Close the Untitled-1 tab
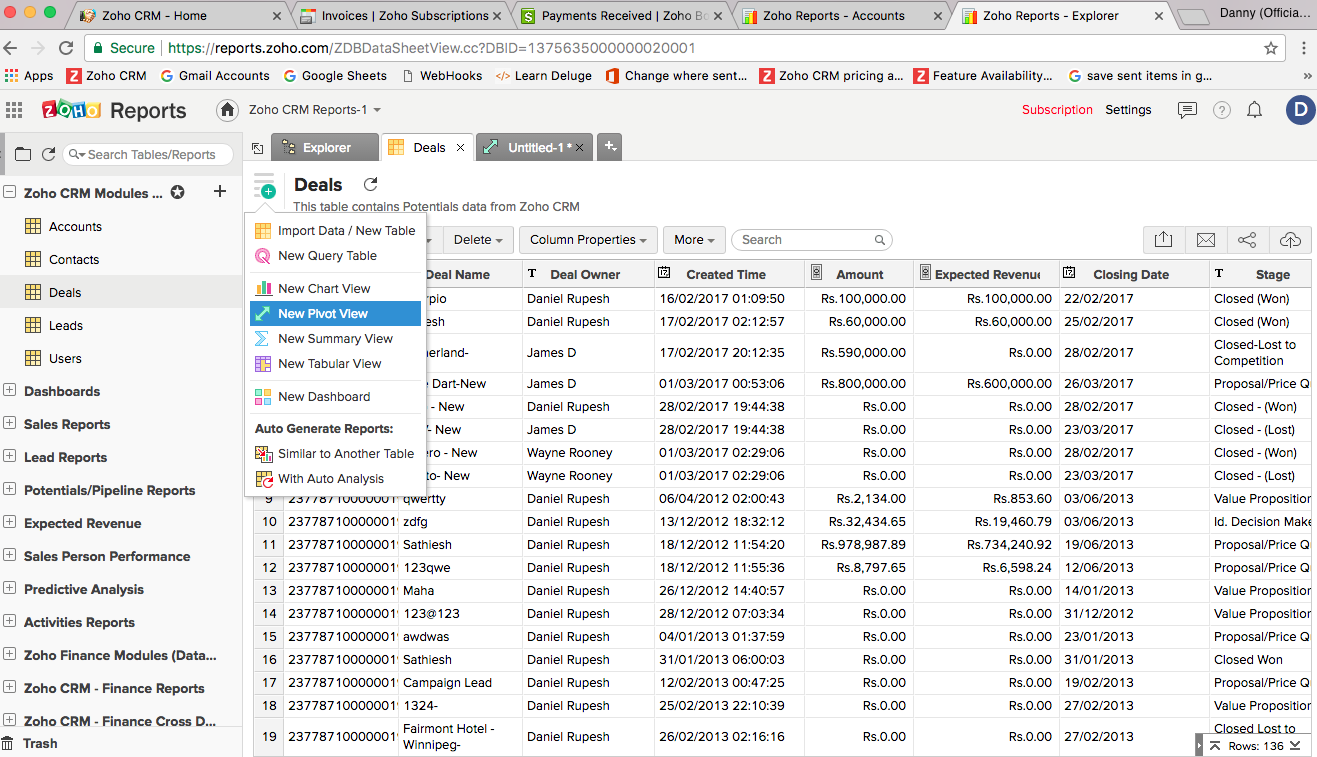Screen dimensions: 1317x757 click(579, 147)
